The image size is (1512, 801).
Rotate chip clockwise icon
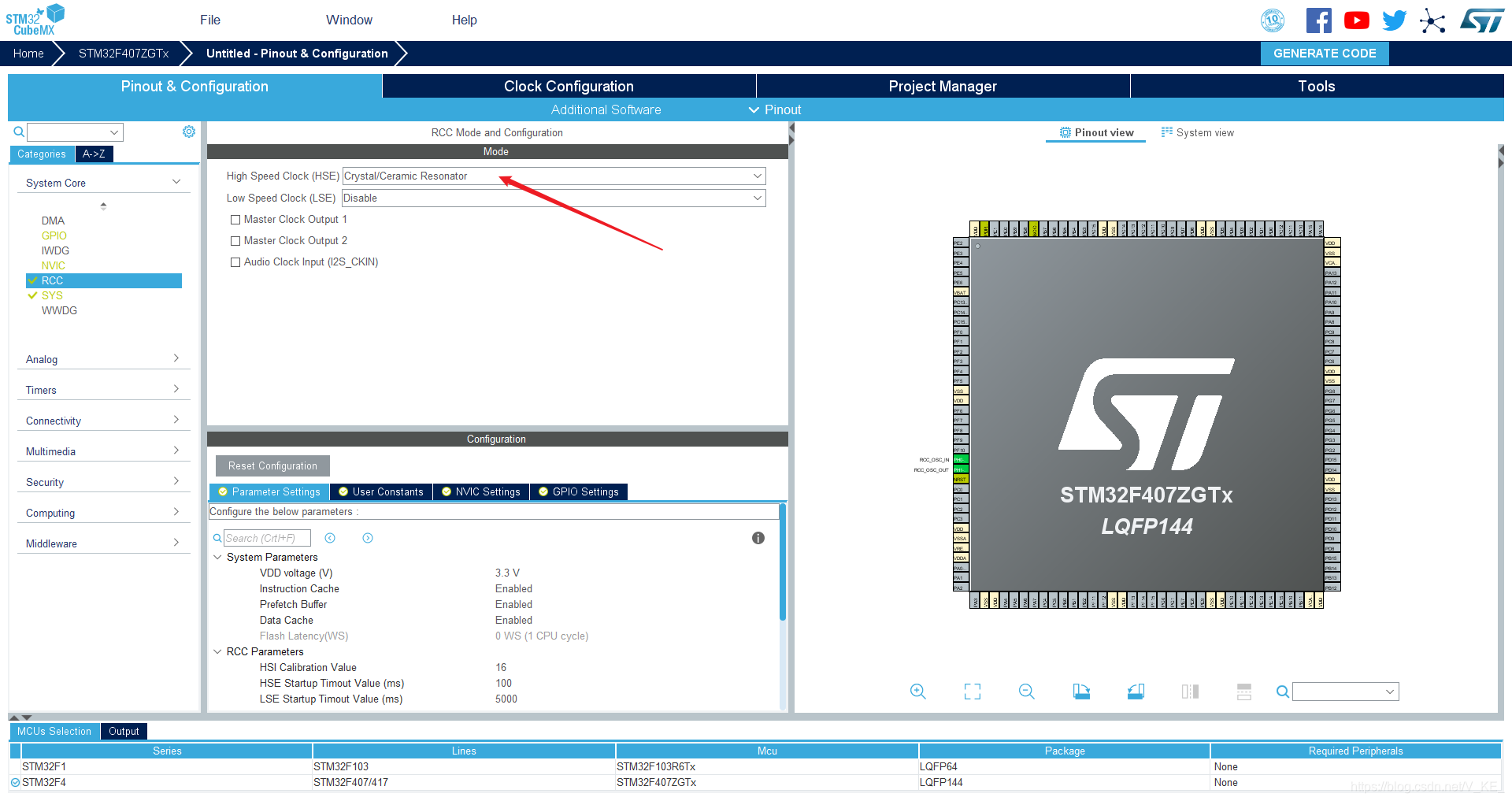coord(1081,692)
